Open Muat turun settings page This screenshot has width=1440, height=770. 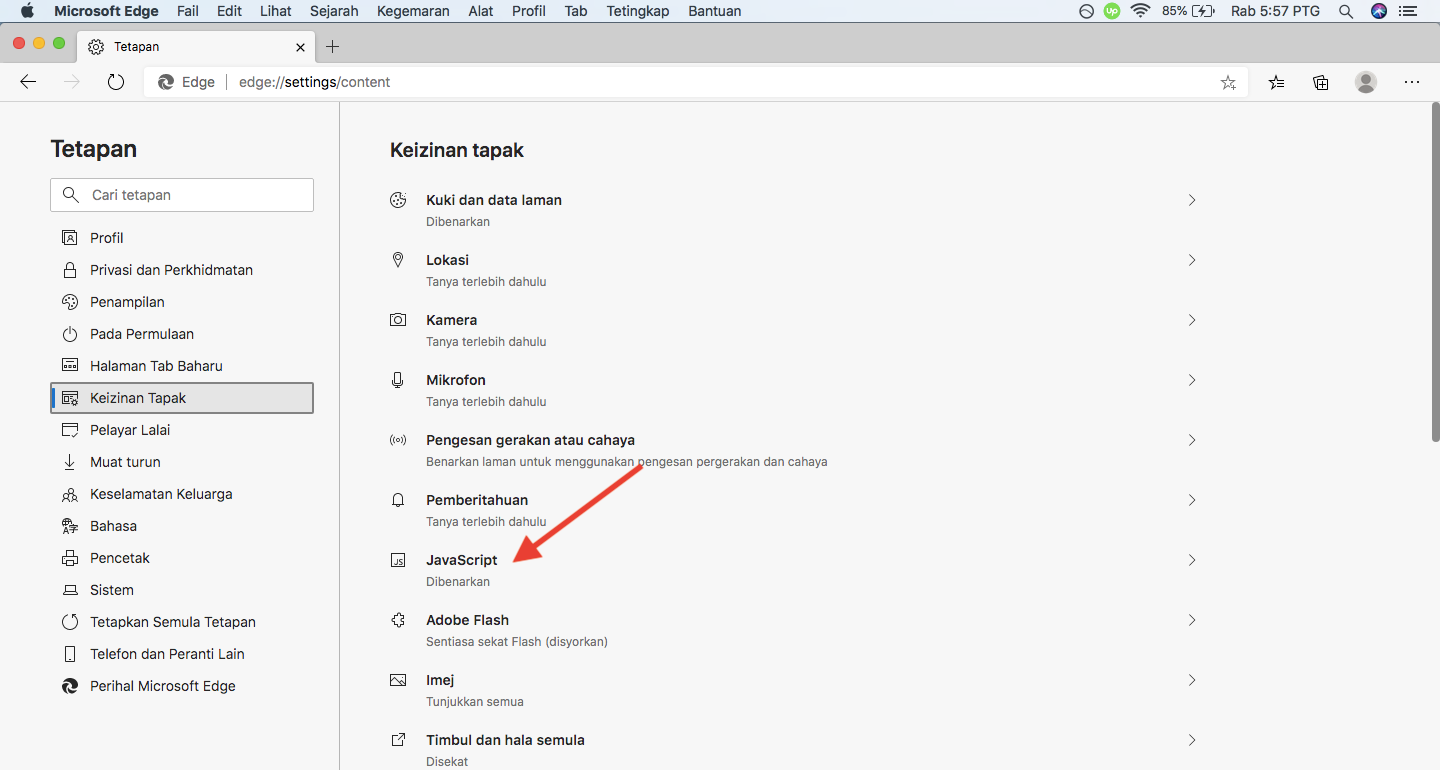(x=125, y=462)
